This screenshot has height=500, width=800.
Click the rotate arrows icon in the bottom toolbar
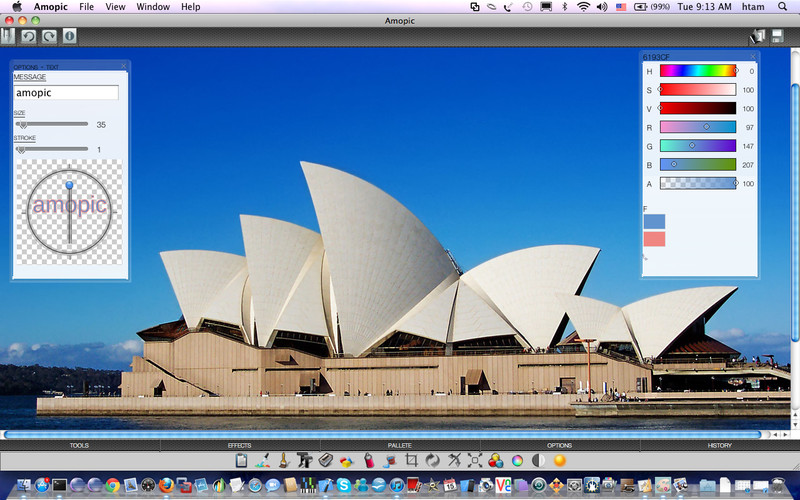coord(432,460)
